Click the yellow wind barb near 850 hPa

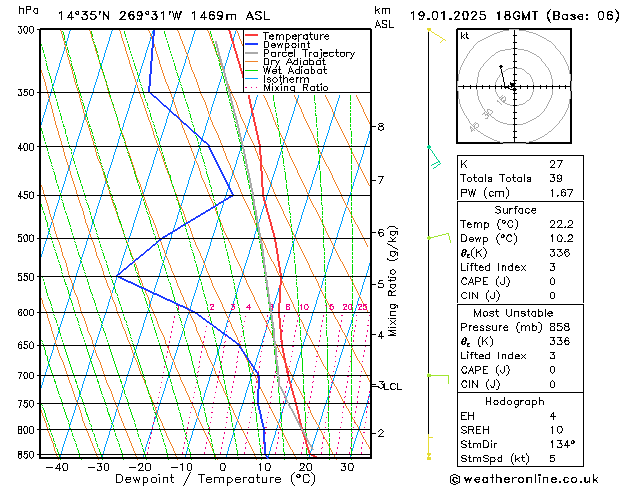(430, 447)
